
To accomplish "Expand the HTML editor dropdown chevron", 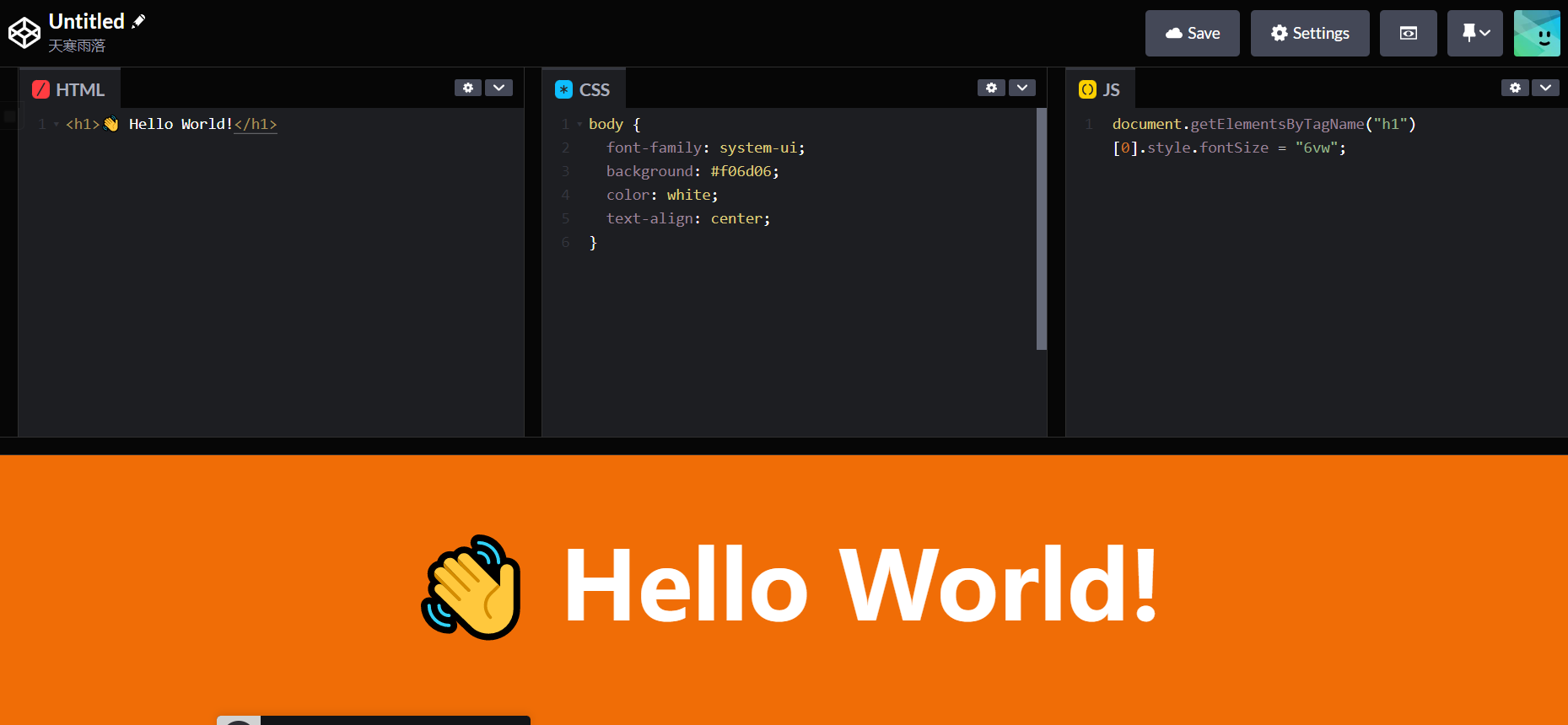I will point(499,88).
